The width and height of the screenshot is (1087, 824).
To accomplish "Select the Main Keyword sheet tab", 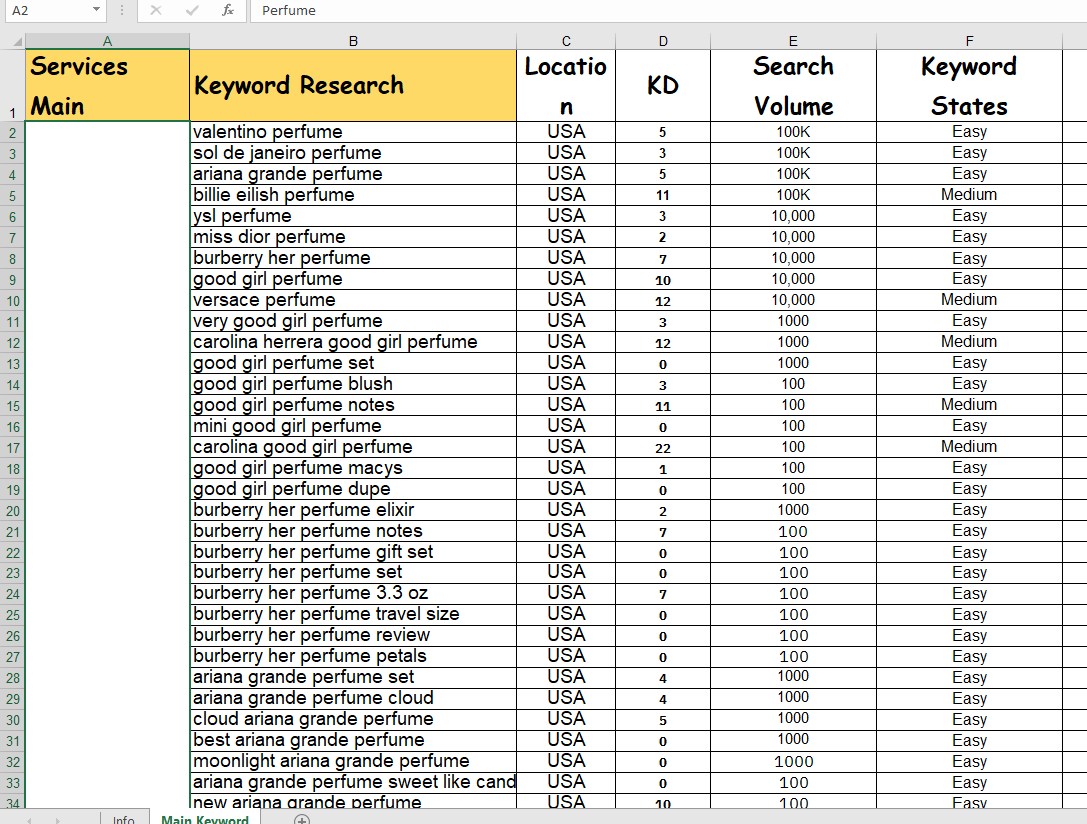I will click(205, 819).
